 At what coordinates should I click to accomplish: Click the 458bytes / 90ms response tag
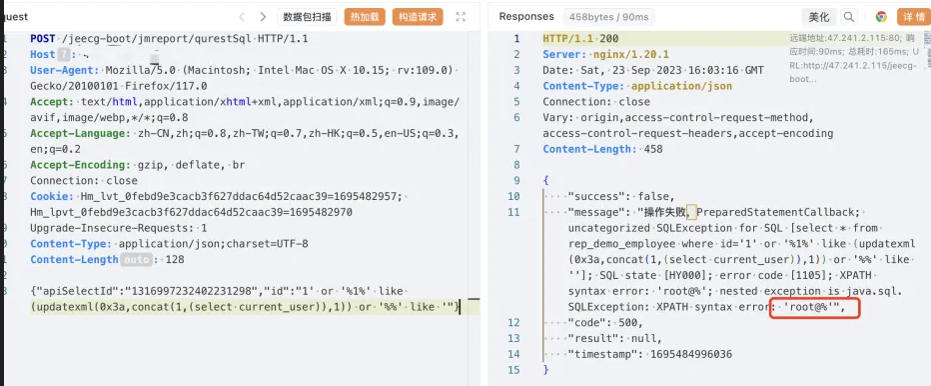click(609, 17)
